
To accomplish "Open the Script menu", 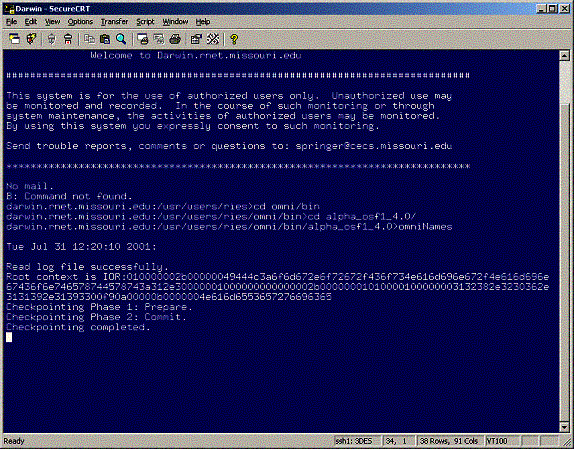I will tap(145, 22).
